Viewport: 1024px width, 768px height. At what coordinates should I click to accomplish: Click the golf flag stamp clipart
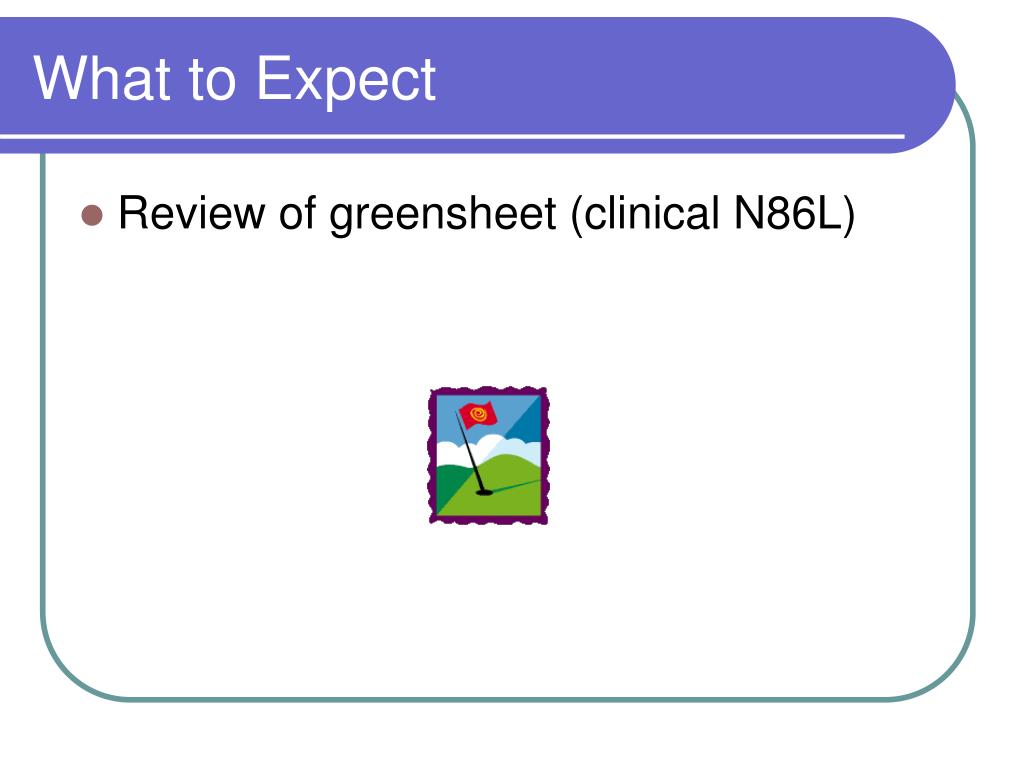(488, 455)
